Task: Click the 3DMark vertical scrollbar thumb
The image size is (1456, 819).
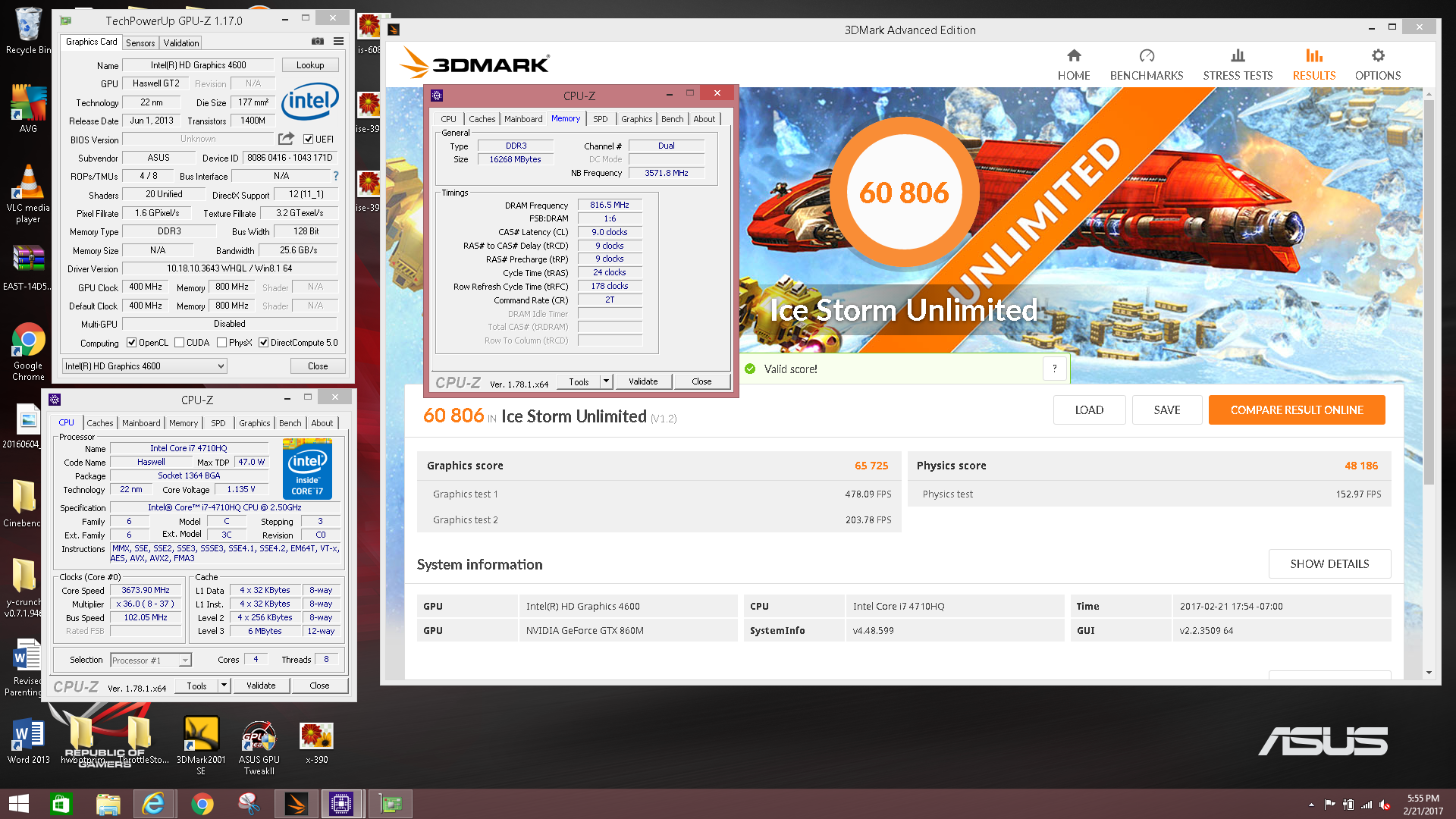Action: click(1429, 292)
